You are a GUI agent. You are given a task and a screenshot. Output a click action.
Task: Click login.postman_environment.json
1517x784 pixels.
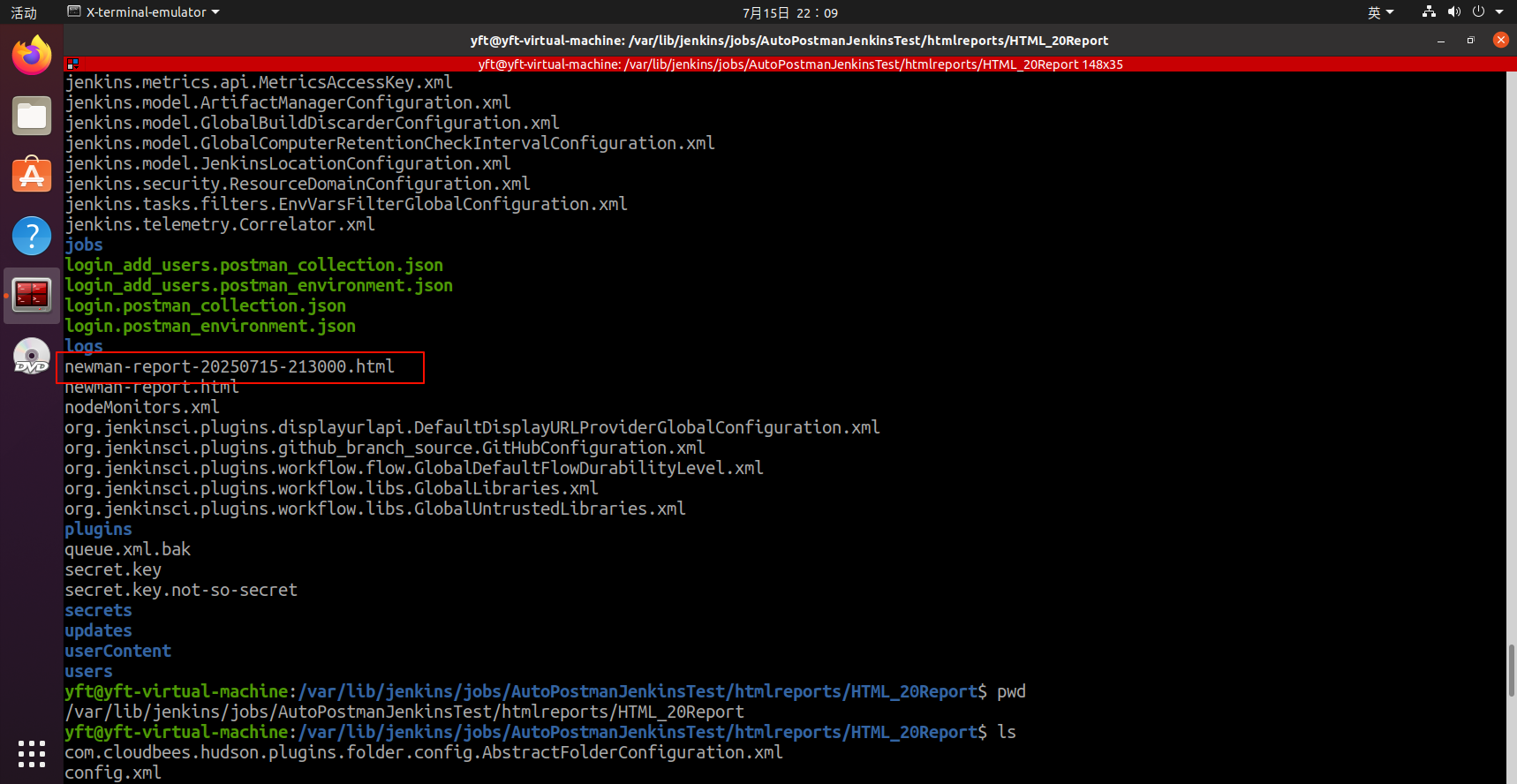pyautogui.click(x=210, y=326)
